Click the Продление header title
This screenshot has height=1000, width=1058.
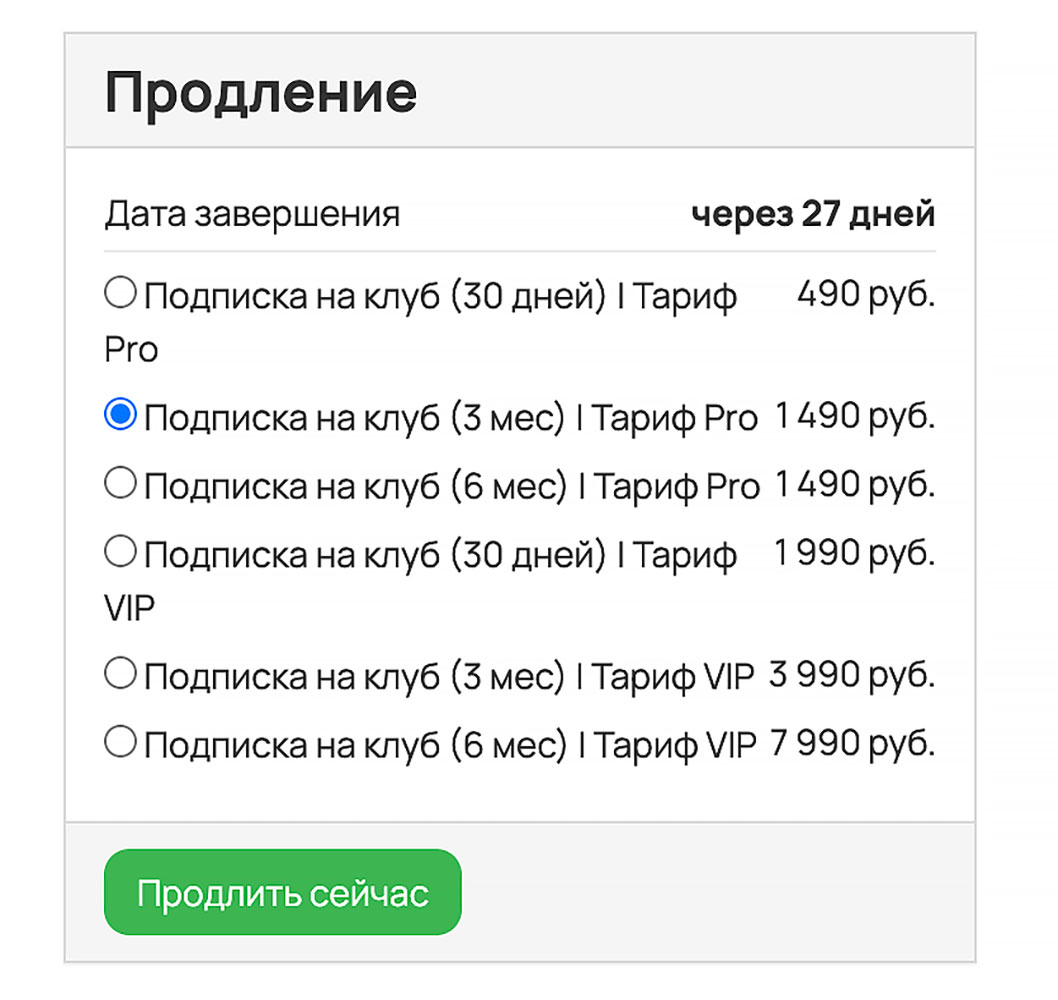pyautogui.click(x=263, y=91)
